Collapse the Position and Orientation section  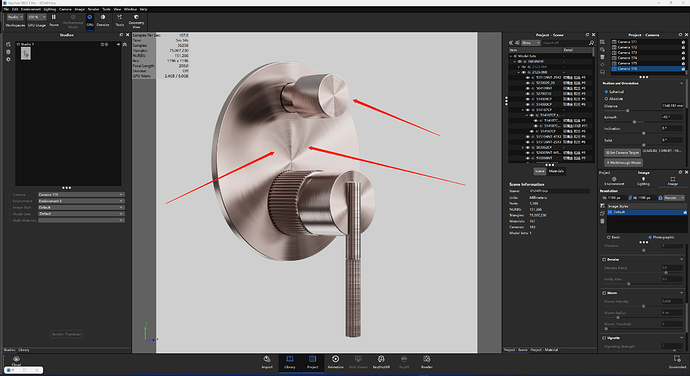tap(682, 83)
